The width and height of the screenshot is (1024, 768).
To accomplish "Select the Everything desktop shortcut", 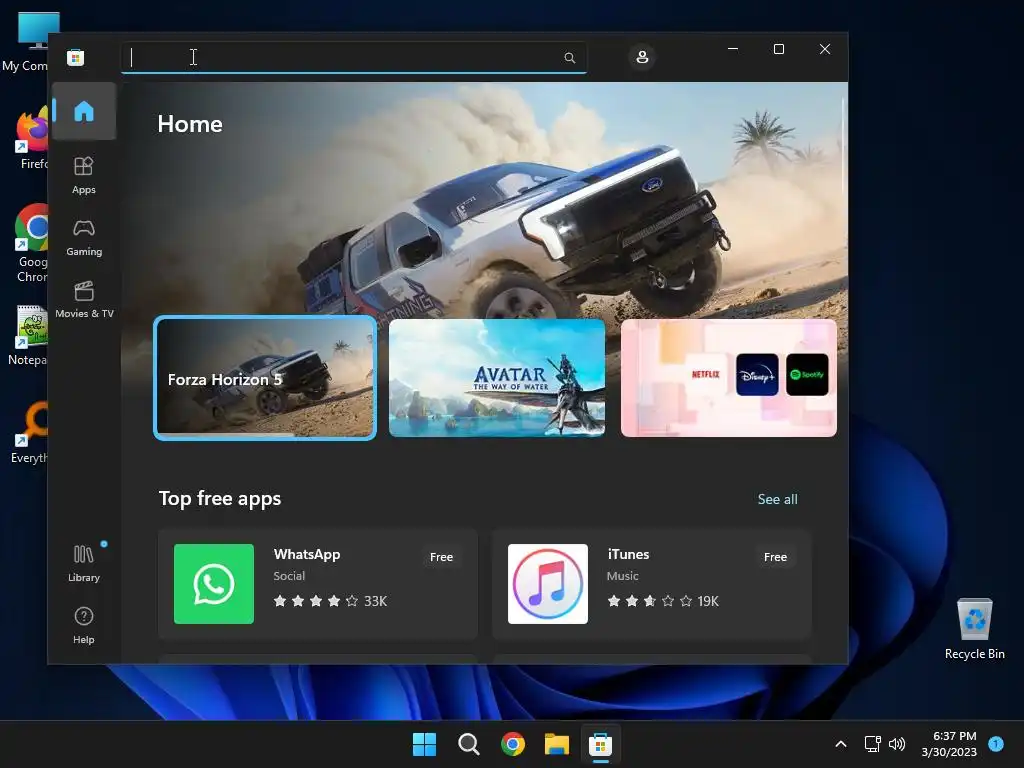I will click(30, 433).
